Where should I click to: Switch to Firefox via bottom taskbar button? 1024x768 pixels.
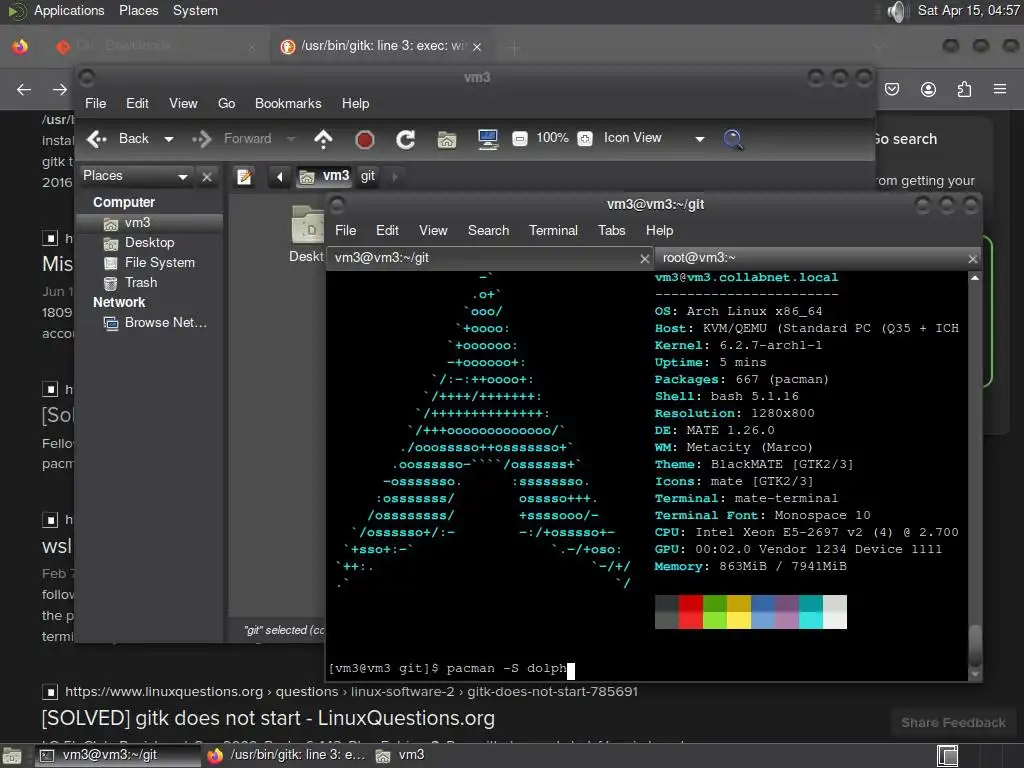[285, 755]
